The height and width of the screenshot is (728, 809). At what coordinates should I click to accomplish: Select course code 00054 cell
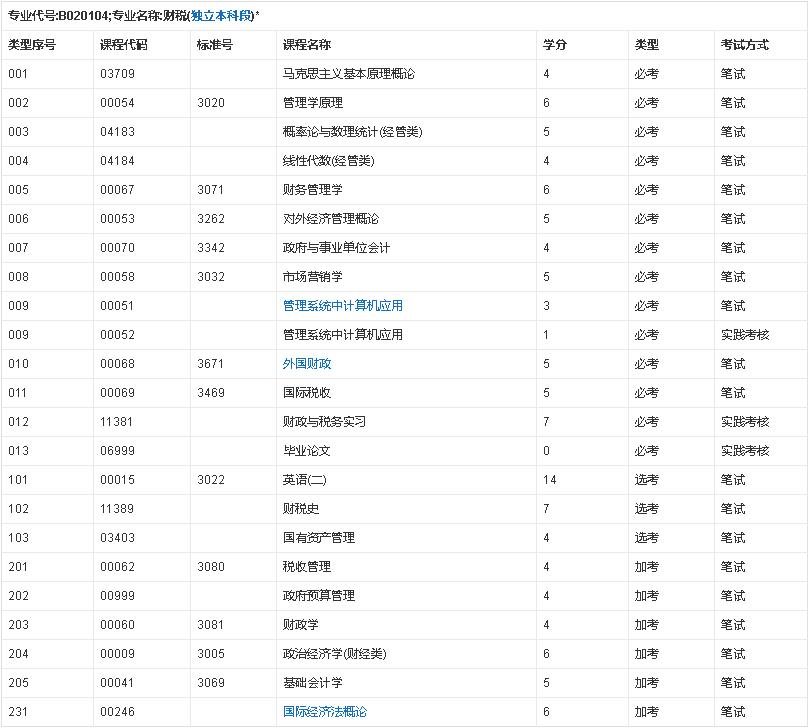[117, 103]
